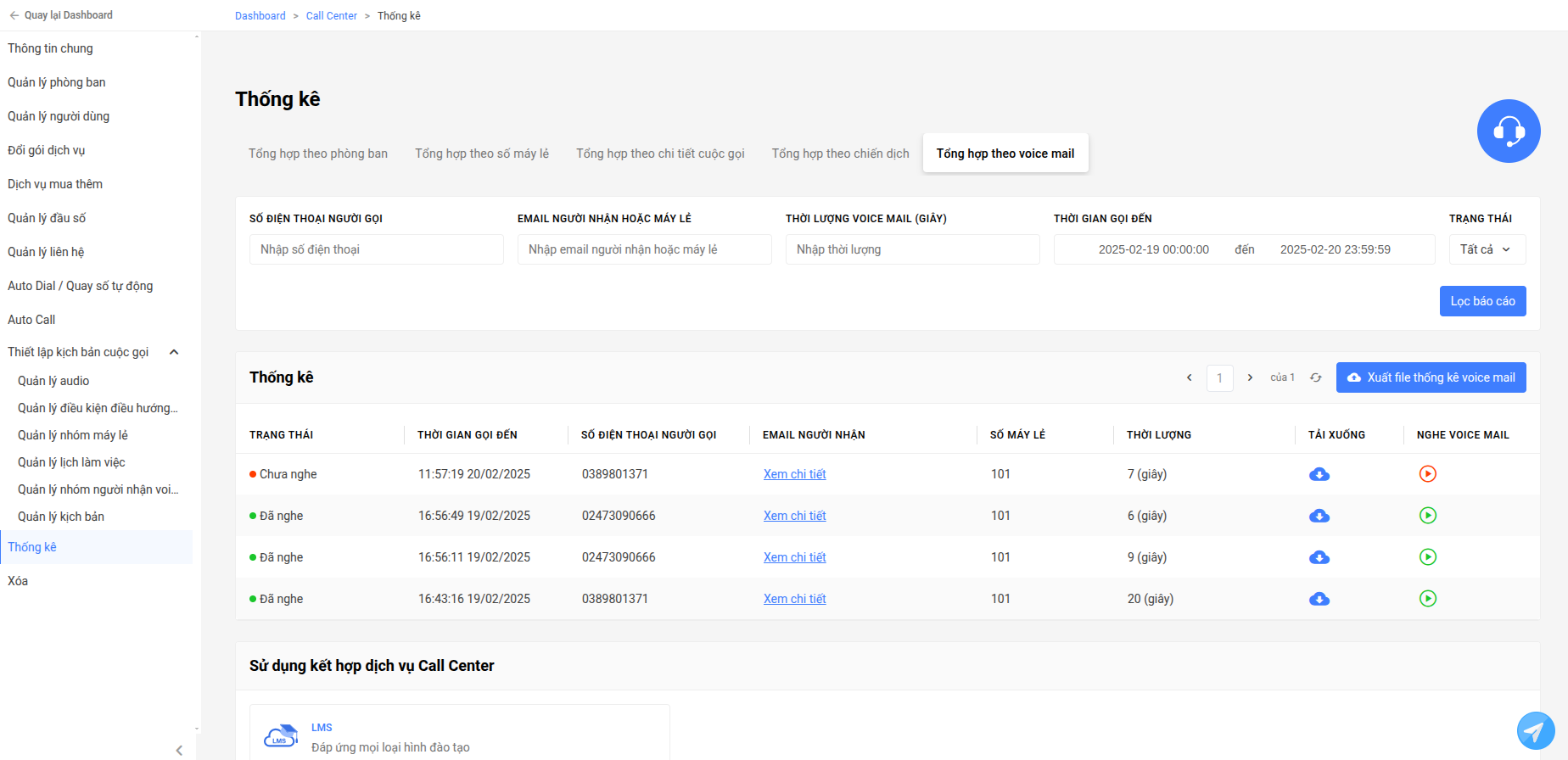Collapse the left sidebar with chevron
The image size is (1568, 760).
(x=179, y=750)
